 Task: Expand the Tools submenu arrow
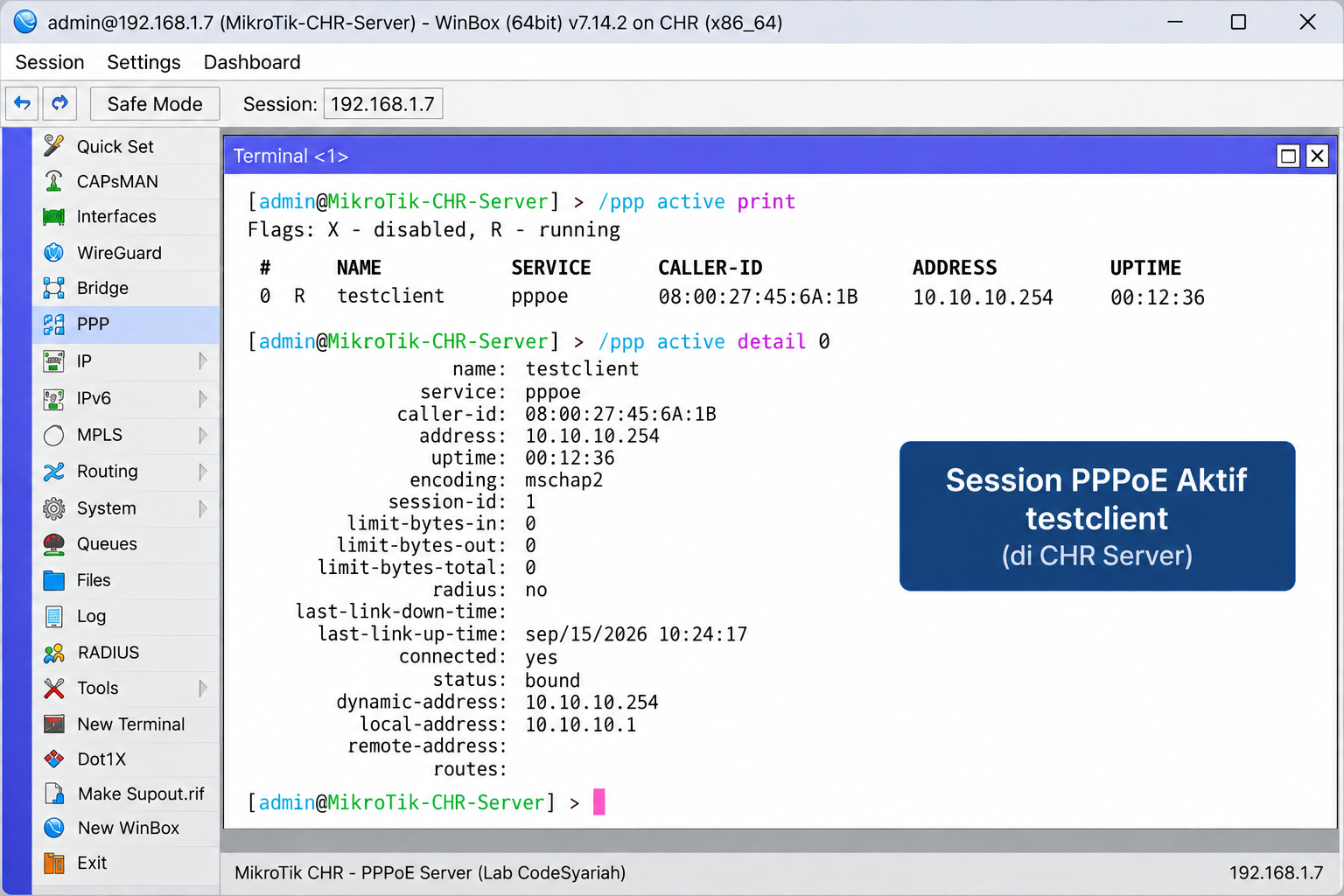(203, 689)
